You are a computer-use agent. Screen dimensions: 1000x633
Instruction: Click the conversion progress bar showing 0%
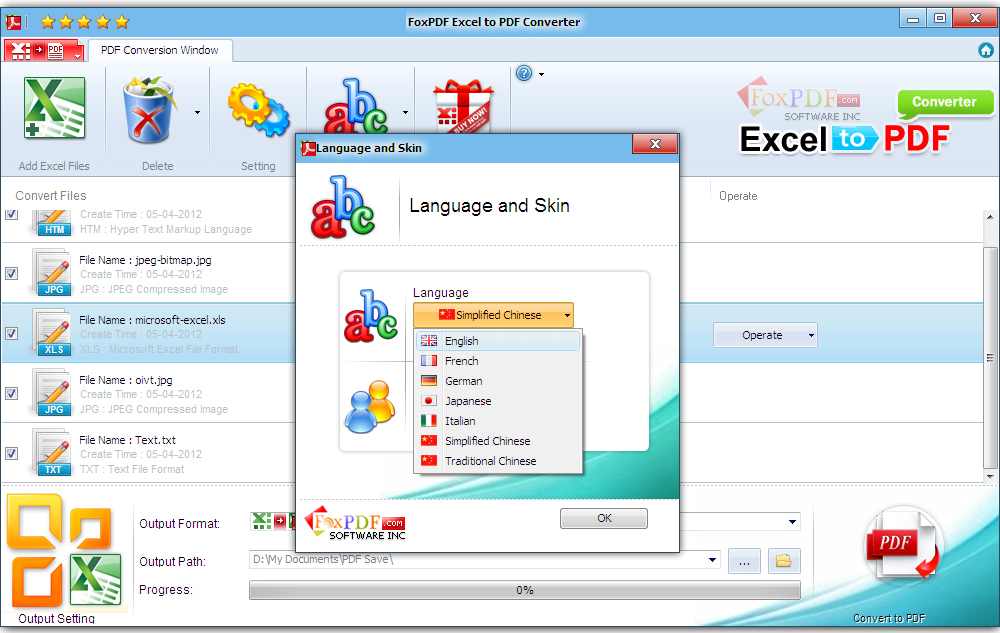525,590
